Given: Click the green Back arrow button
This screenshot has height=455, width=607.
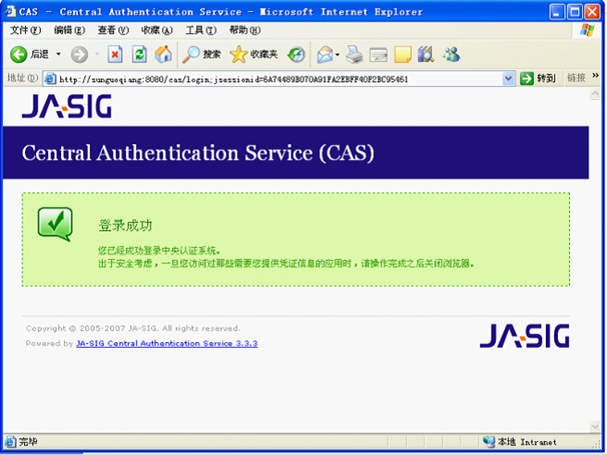Looking at the screenshot, I should click(18, 55).
